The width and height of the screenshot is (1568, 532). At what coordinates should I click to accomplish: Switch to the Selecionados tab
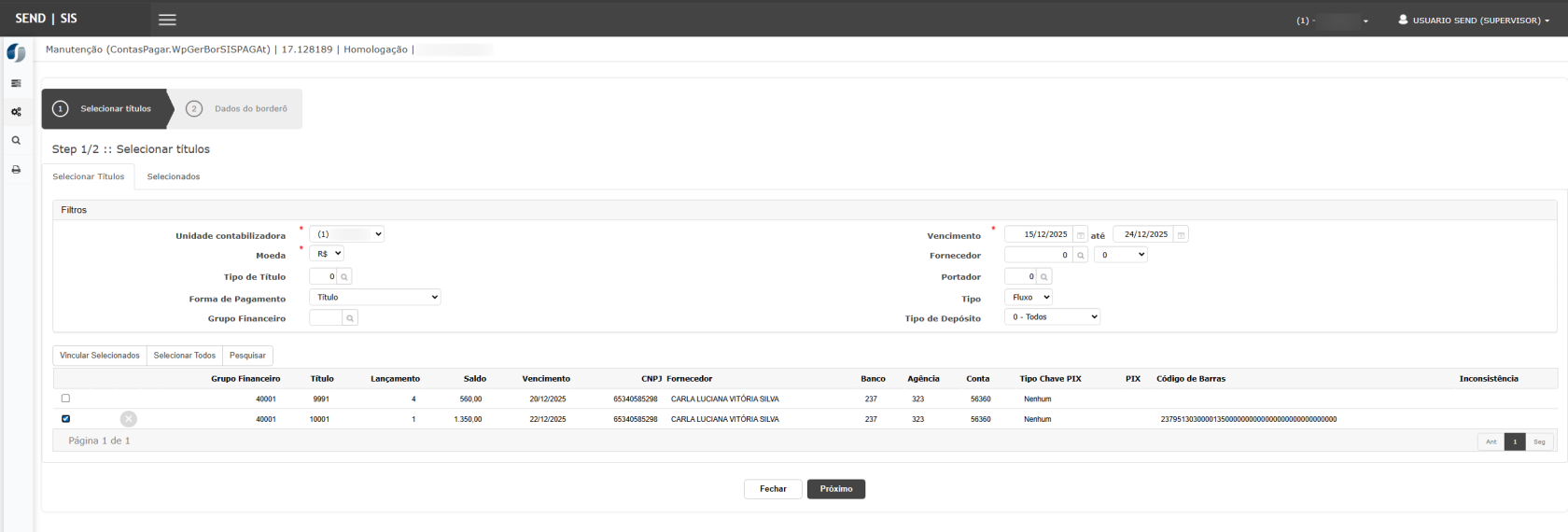pyautogui.click(x=174, y=176)
